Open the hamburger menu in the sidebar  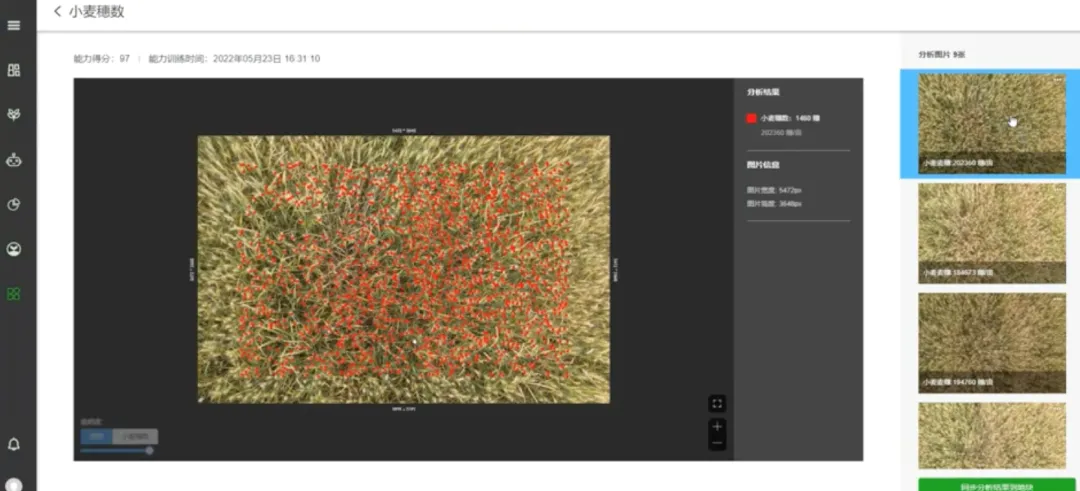coord(14,25)
